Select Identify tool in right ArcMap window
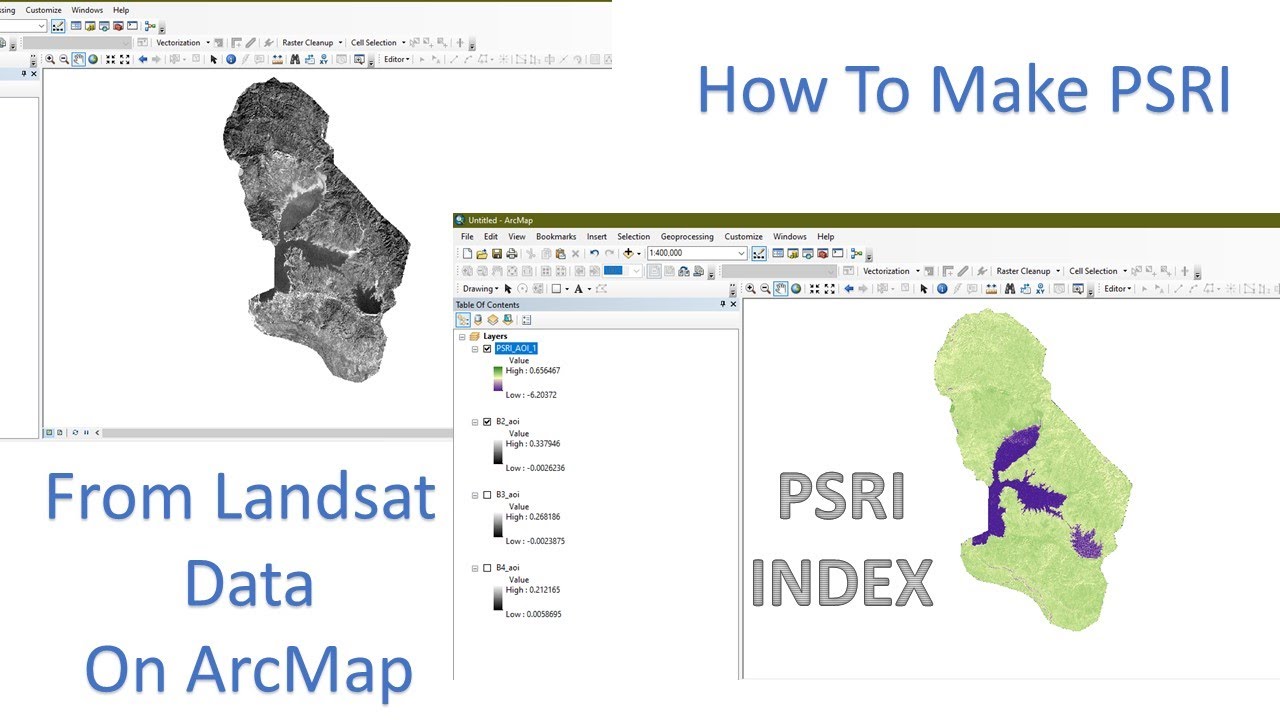Image resolution: width=1280 pixels, height=720 pixels. [x=942, y=288]
